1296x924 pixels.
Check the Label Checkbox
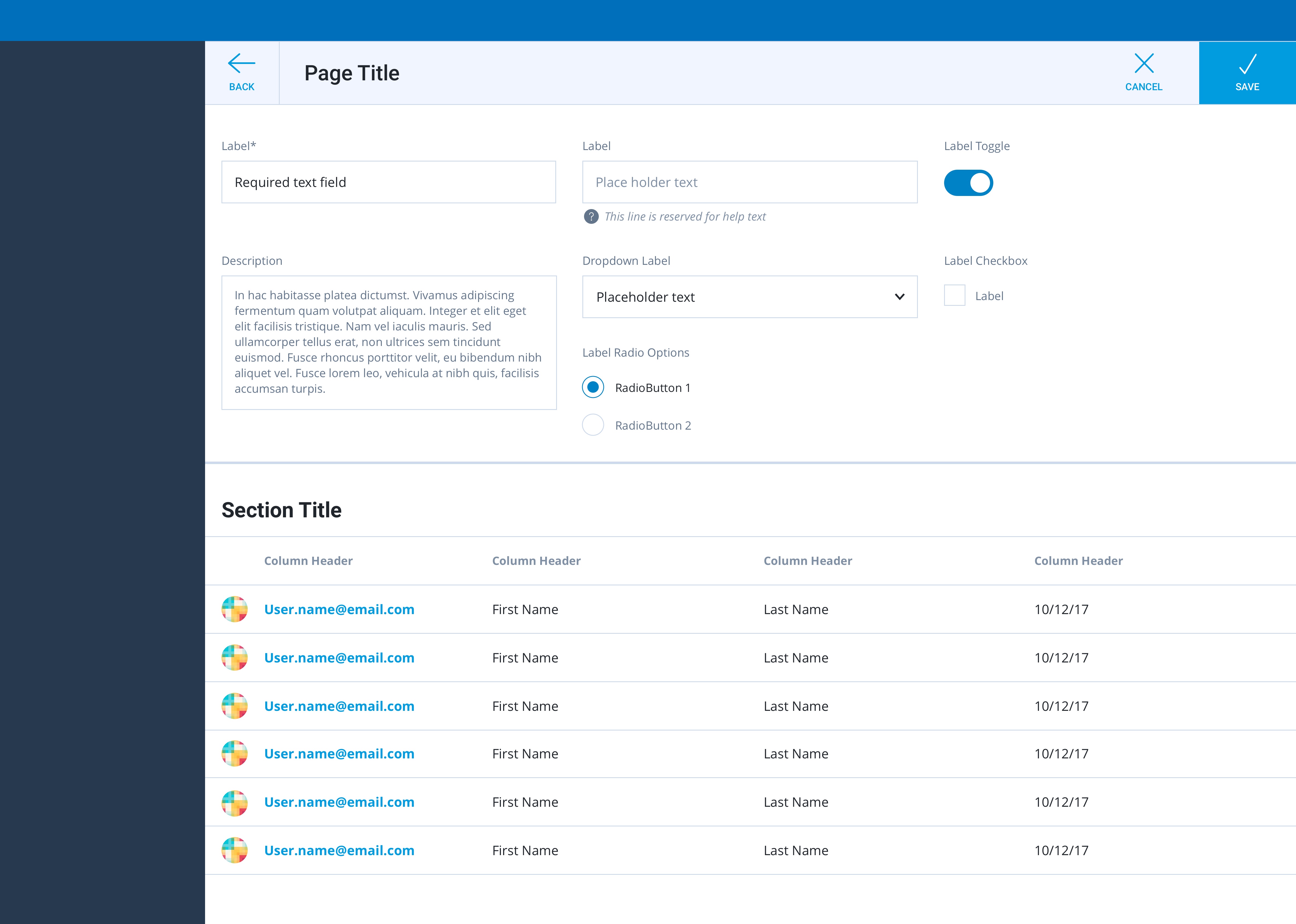[954, 295]
